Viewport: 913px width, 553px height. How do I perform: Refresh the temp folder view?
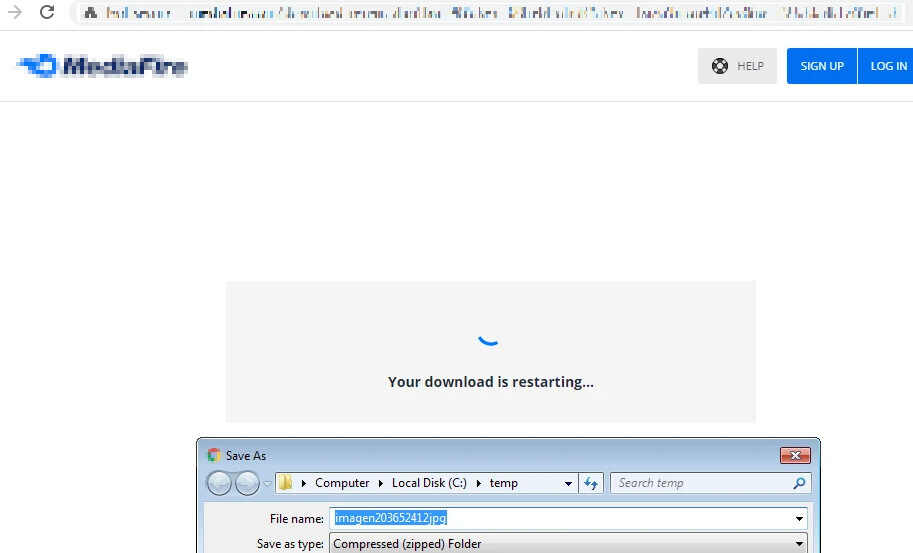tap(591, 483)
